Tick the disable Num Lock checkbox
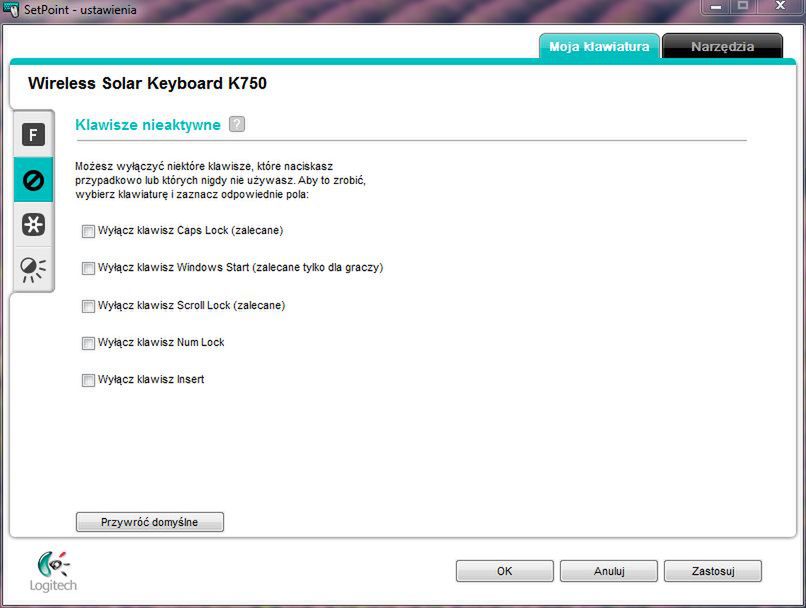The width and height of the screenshot is (806, 608). pos(88,343)
